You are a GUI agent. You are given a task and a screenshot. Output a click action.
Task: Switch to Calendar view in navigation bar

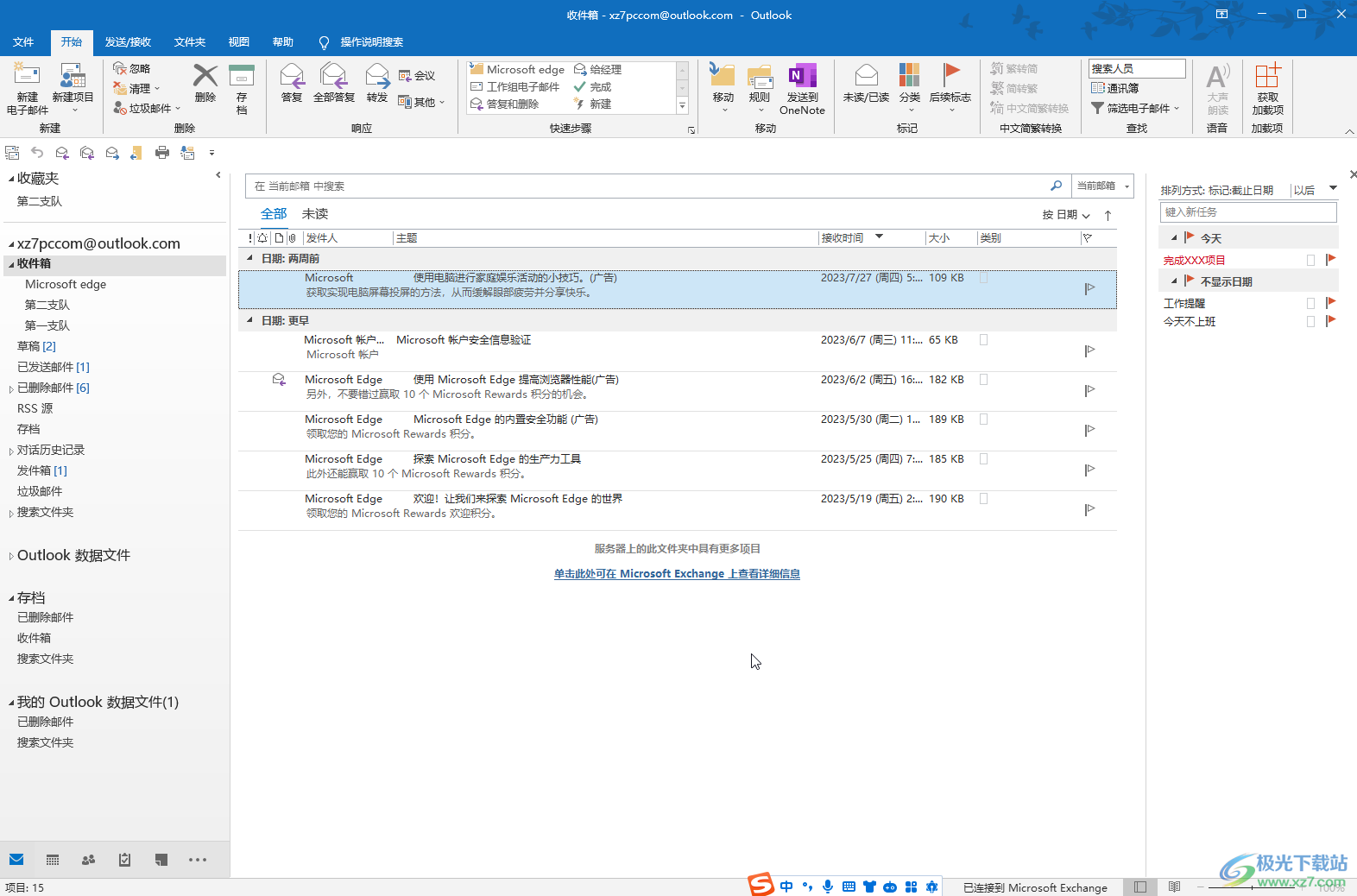(x=53, y=860)
